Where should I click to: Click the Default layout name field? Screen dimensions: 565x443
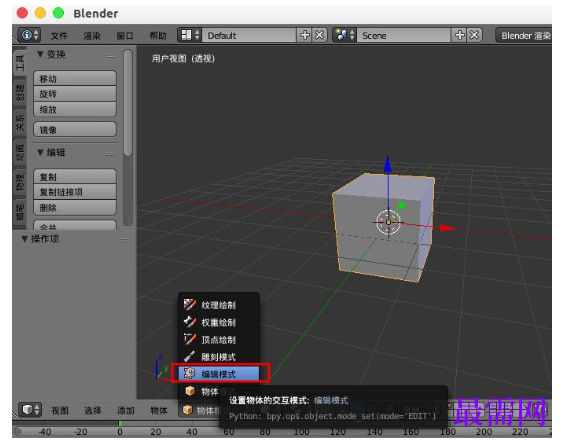coord(249,35)
